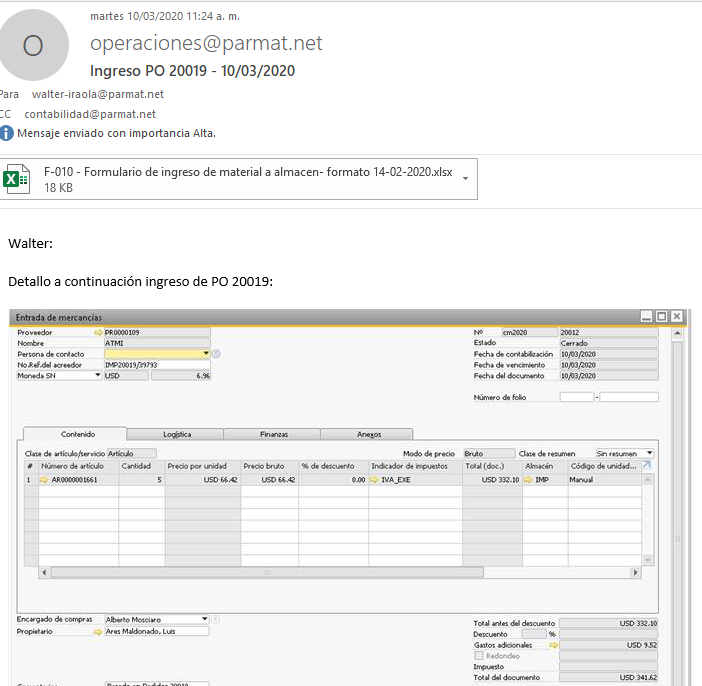
Task: Click the orange link arrow next to Proveedor
Action: (x=98, y=332)
